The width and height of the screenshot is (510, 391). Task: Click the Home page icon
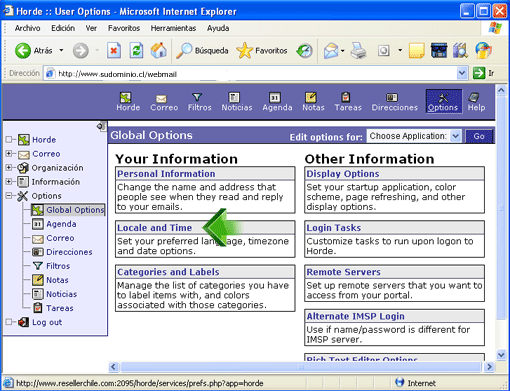point(159,51)
